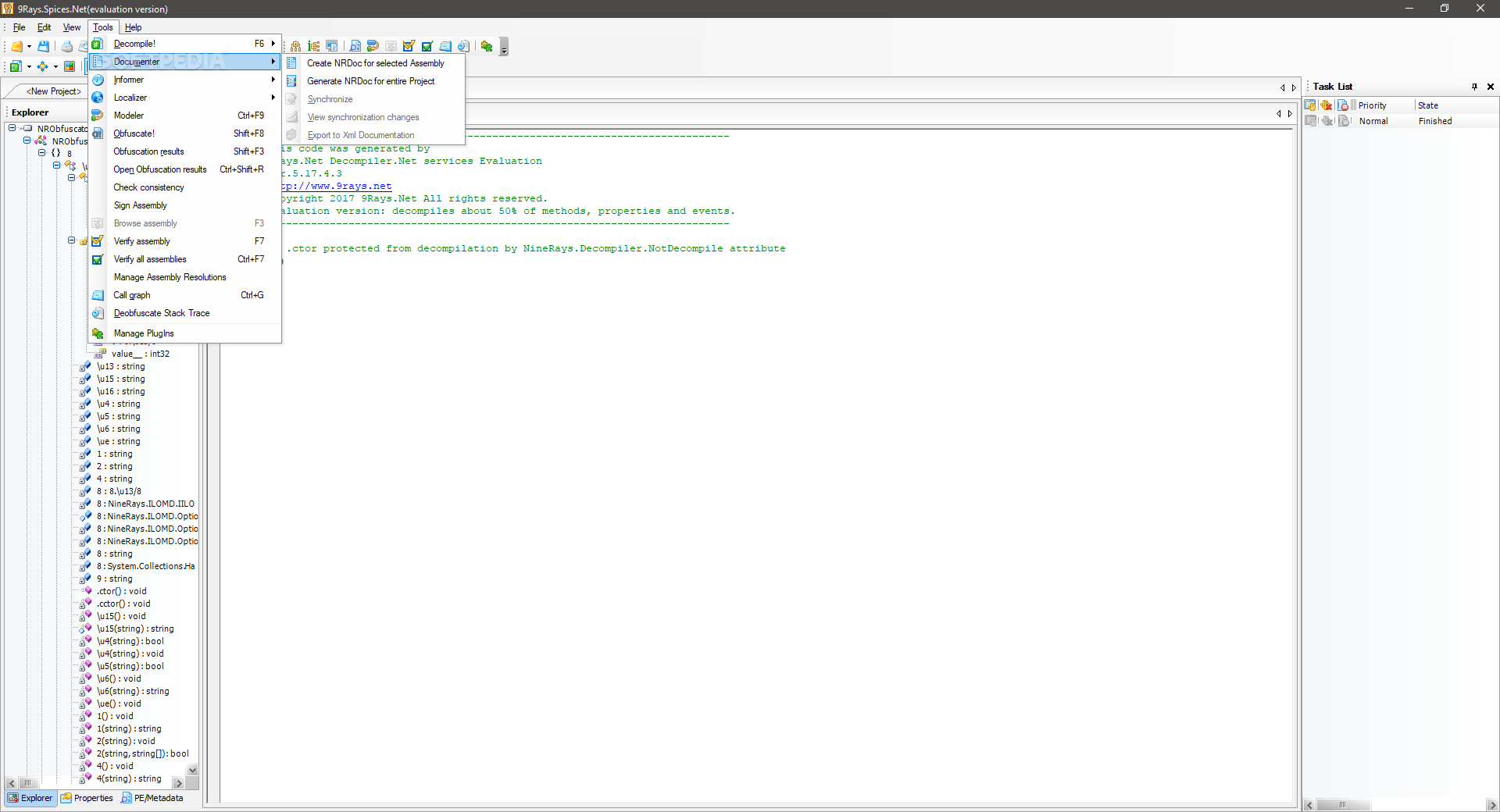The width and height of the screenshot is (1500, 812).
Task: Expand the Localizer submenu
Action: pos(184,98)
